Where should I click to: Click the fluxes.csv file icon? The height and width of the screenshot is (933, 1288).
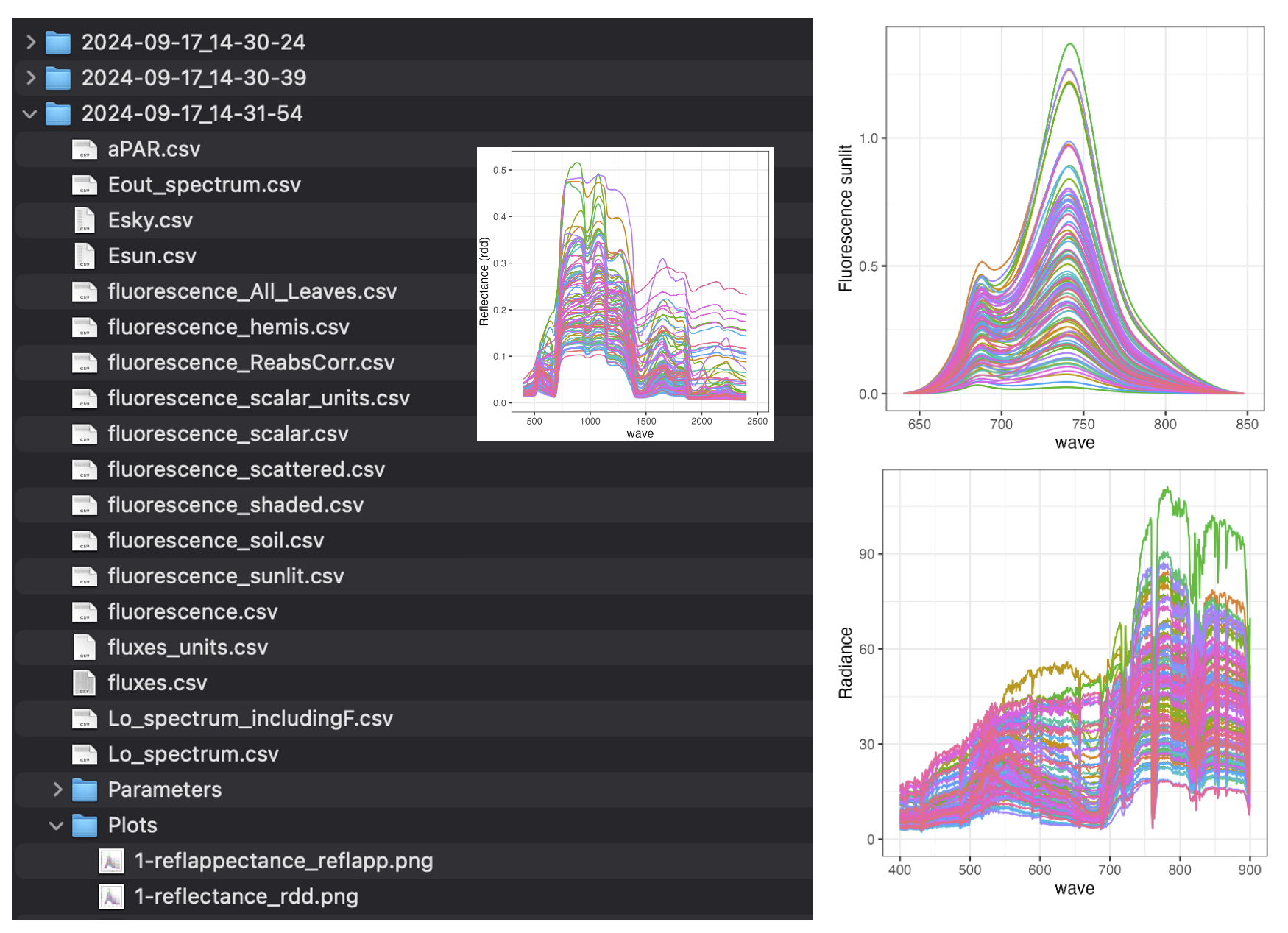85,684
